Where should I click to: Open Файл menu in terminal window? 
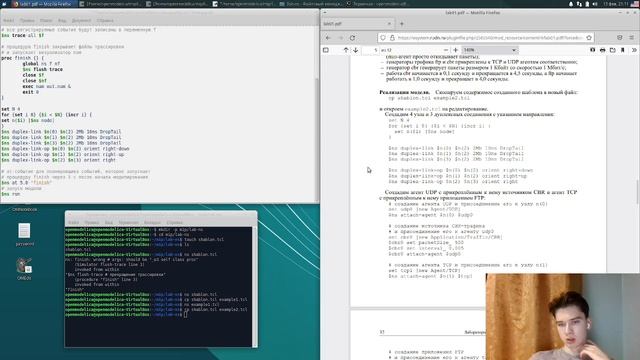click(x=73, y=222)
